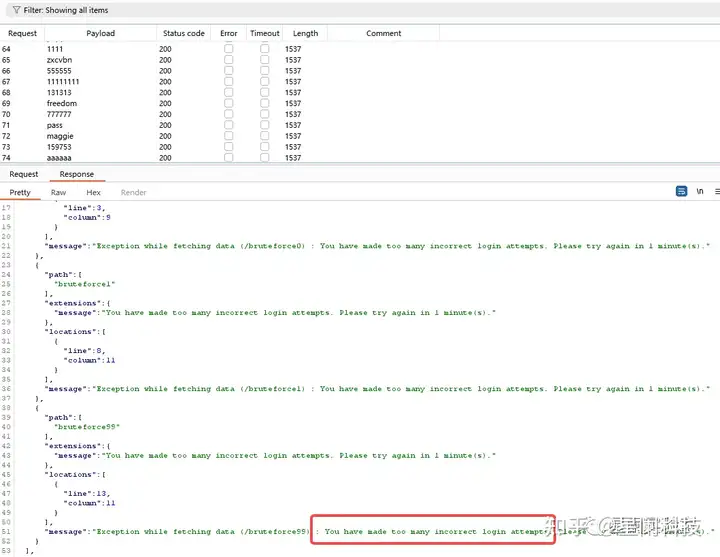Click length 1537 in row 70
The image size is (720, 557).
coord(293,114)
